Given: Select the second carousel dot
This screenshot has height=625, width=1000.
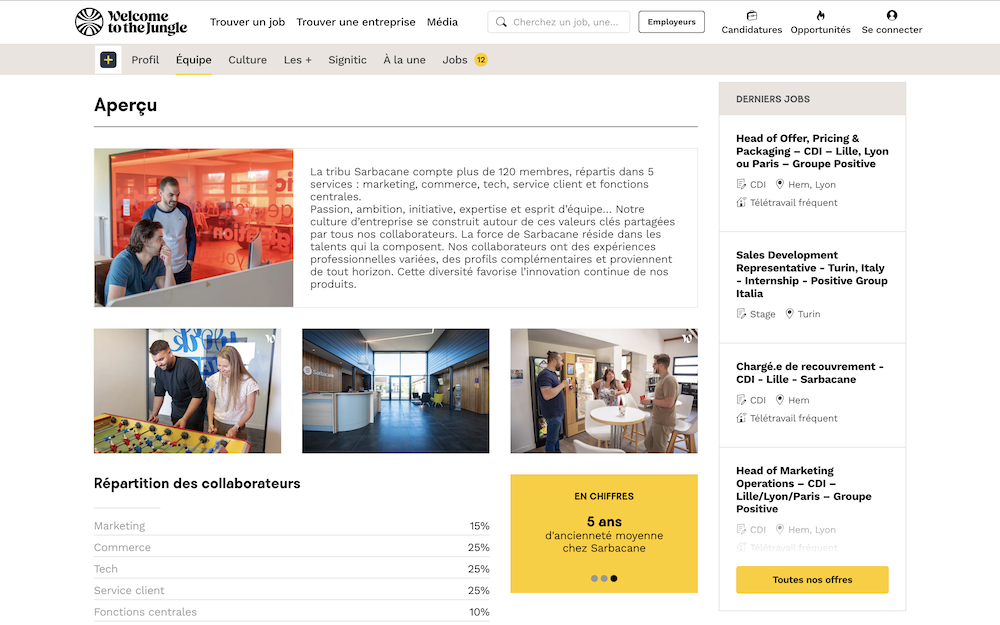Looking at the screenshot, I should point(604,578).
